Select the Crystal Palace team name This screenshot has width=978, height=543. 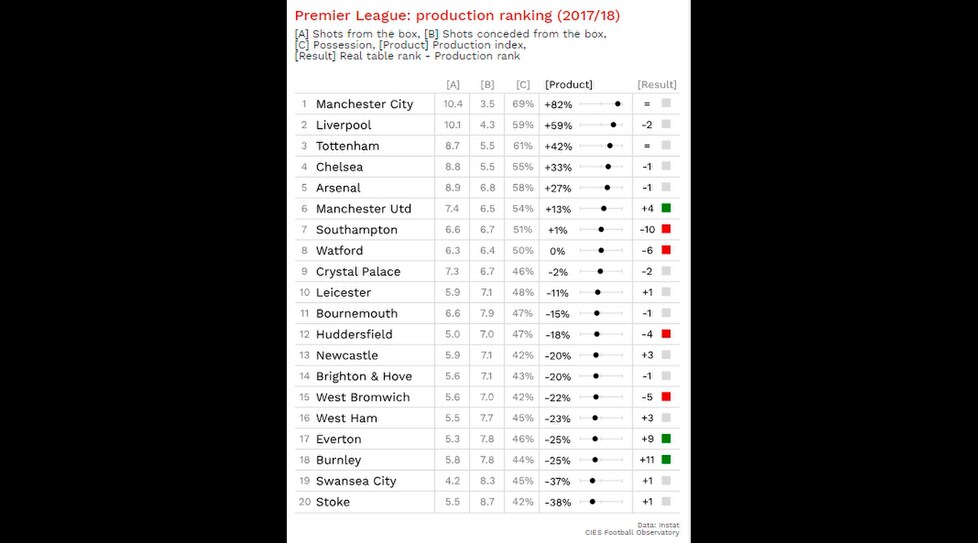358,272
